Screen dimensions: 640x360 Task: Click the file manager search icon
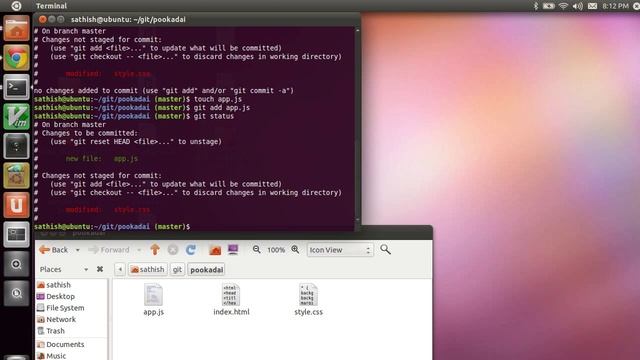click(x=385, y=249)
